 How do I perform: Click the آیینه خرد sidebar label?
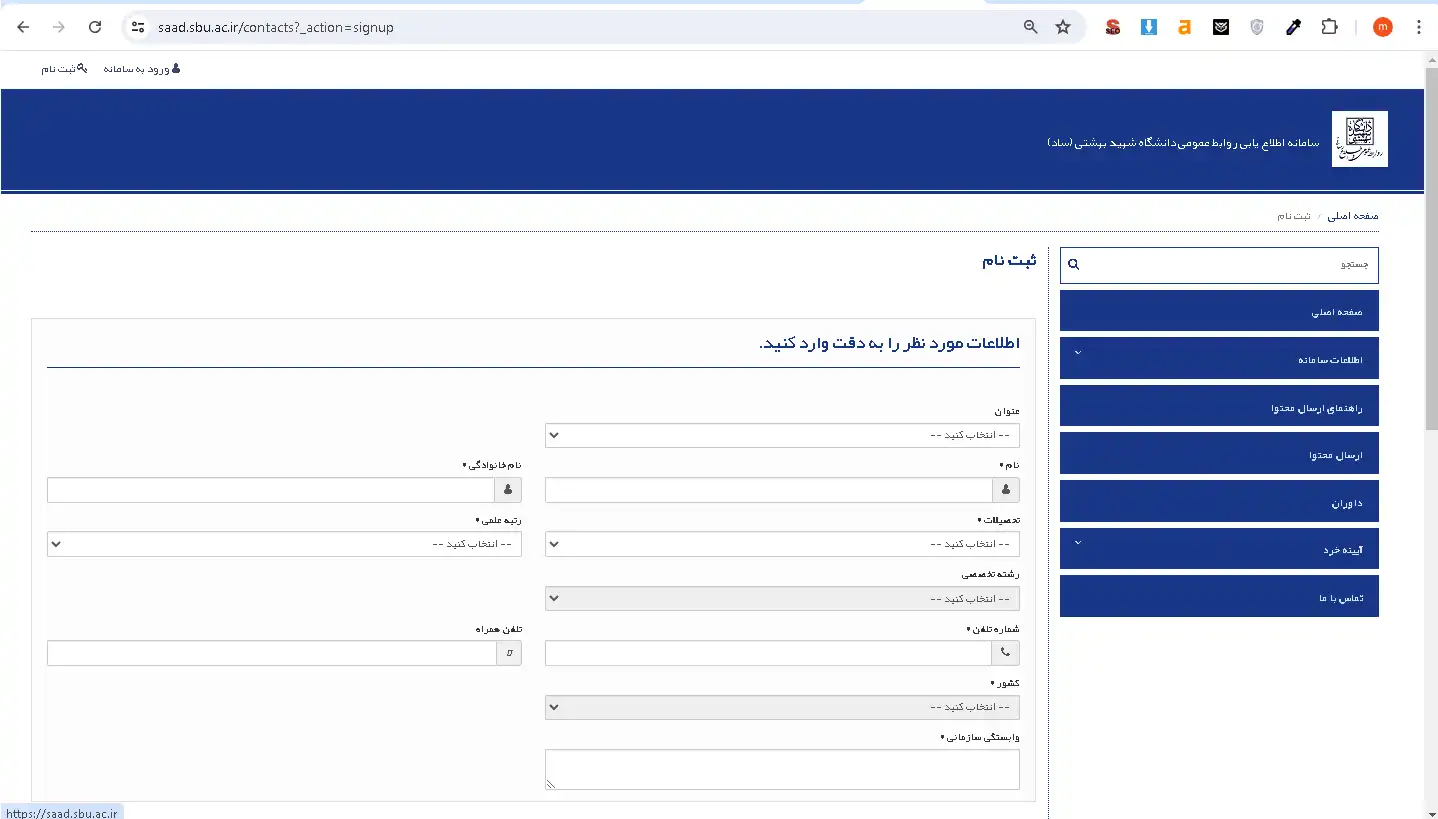point(1344,551)
